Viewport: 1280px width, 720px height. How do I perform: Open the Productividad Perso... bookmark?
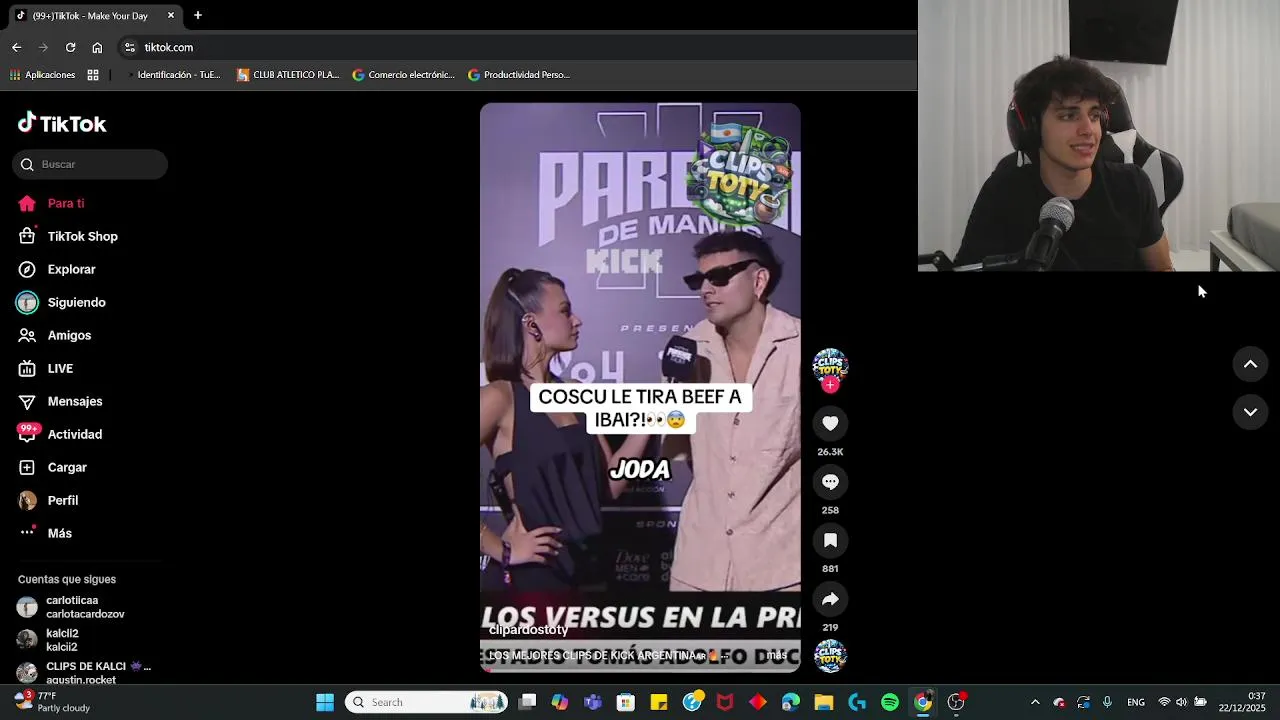(519, 75)
